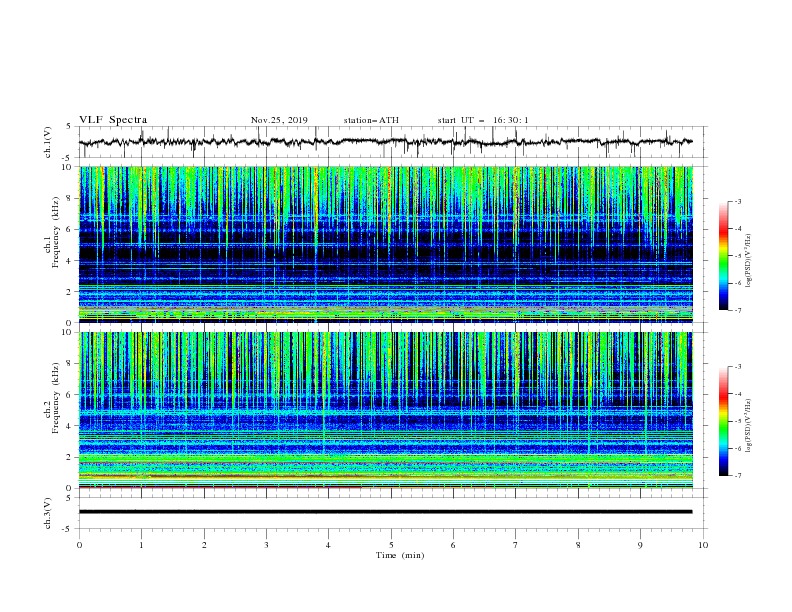Click time axis tick label "1"
The height and width of the screenshot is (612, 792).
[141, 545]
